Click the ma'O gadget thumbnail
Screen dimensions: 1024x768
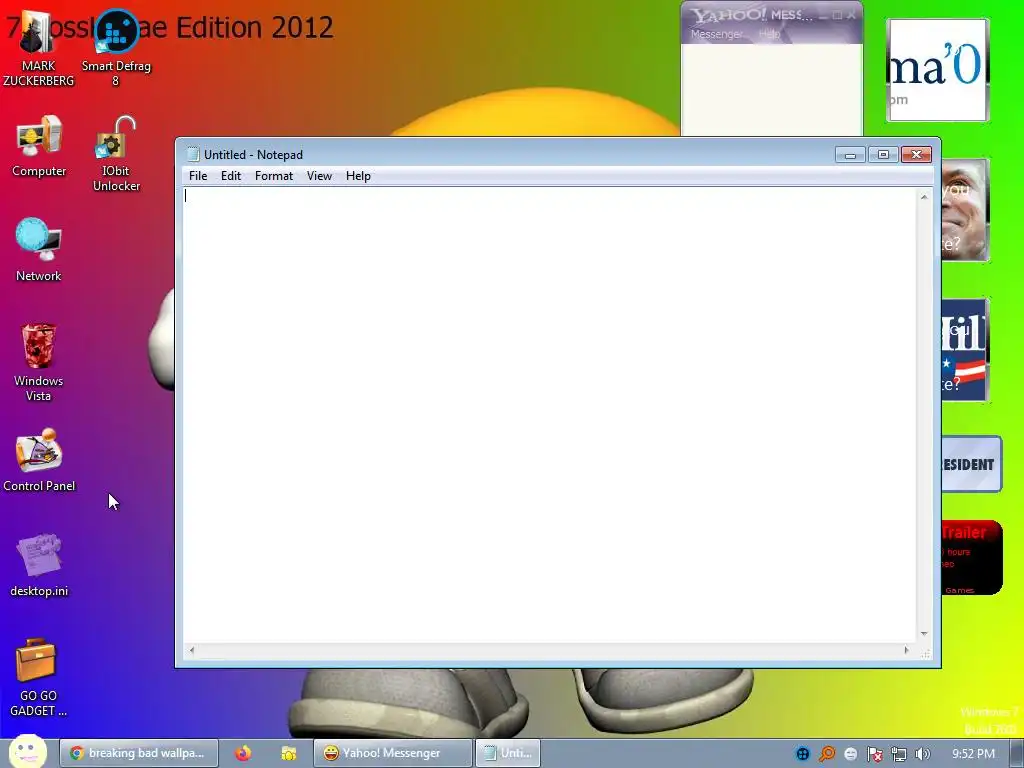(937, 70)
